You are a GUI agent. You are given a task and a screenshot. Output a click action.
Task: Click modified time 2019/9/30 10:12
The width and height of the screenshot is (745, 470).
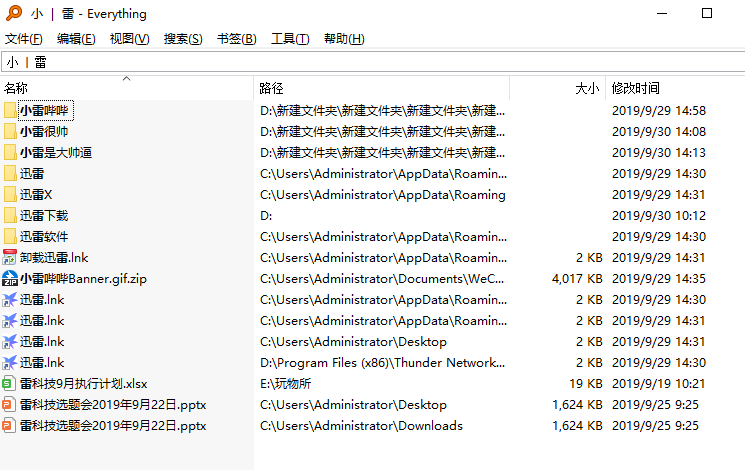pos(659,215)
